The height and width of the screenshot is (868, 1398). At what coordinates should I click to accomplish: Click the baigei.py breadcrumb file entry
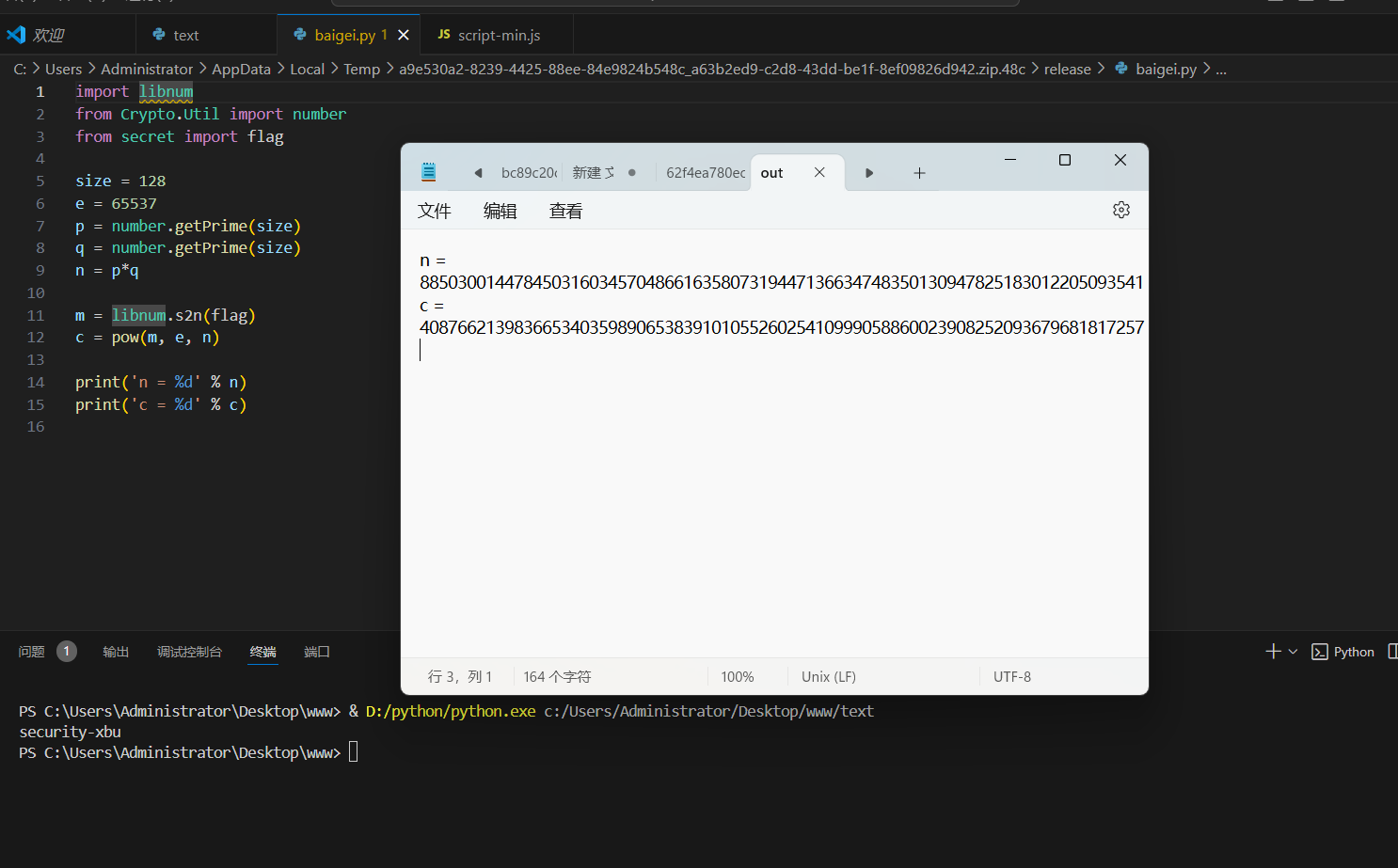click(1166, 69)
